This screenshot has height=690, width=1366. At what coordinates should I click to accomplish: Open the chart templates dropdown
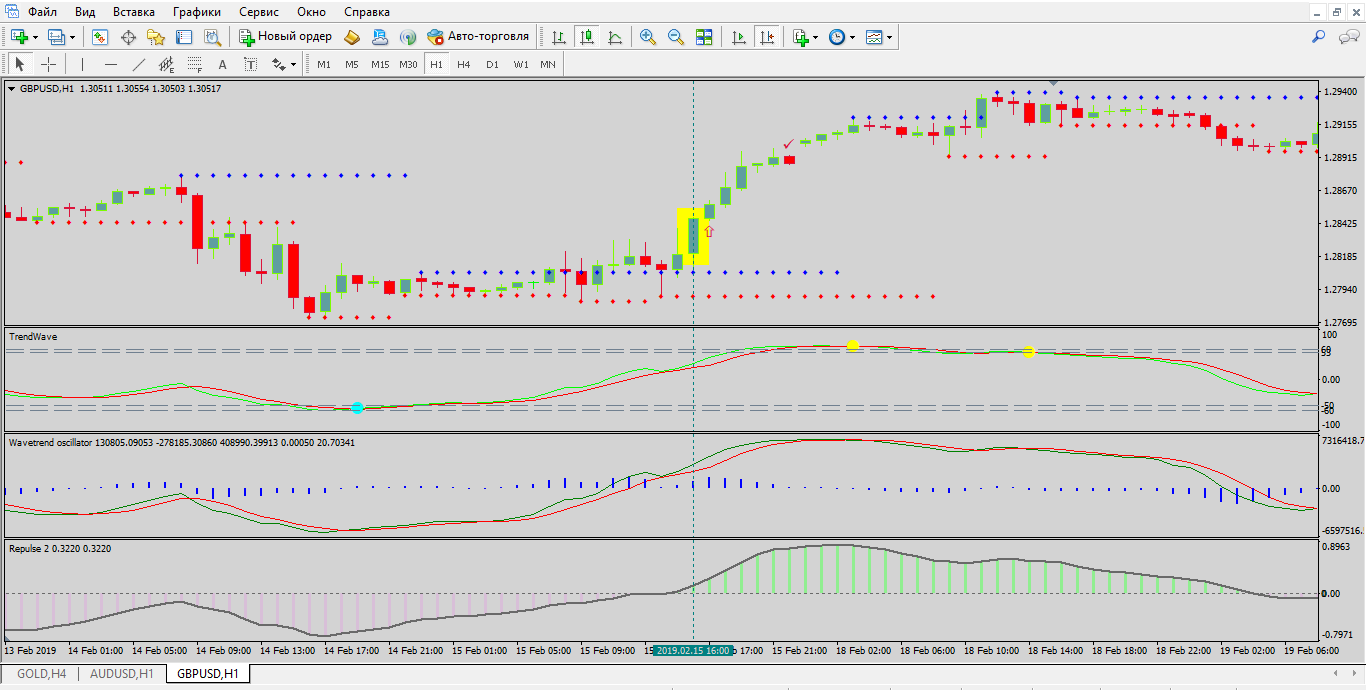coord(889,37)
